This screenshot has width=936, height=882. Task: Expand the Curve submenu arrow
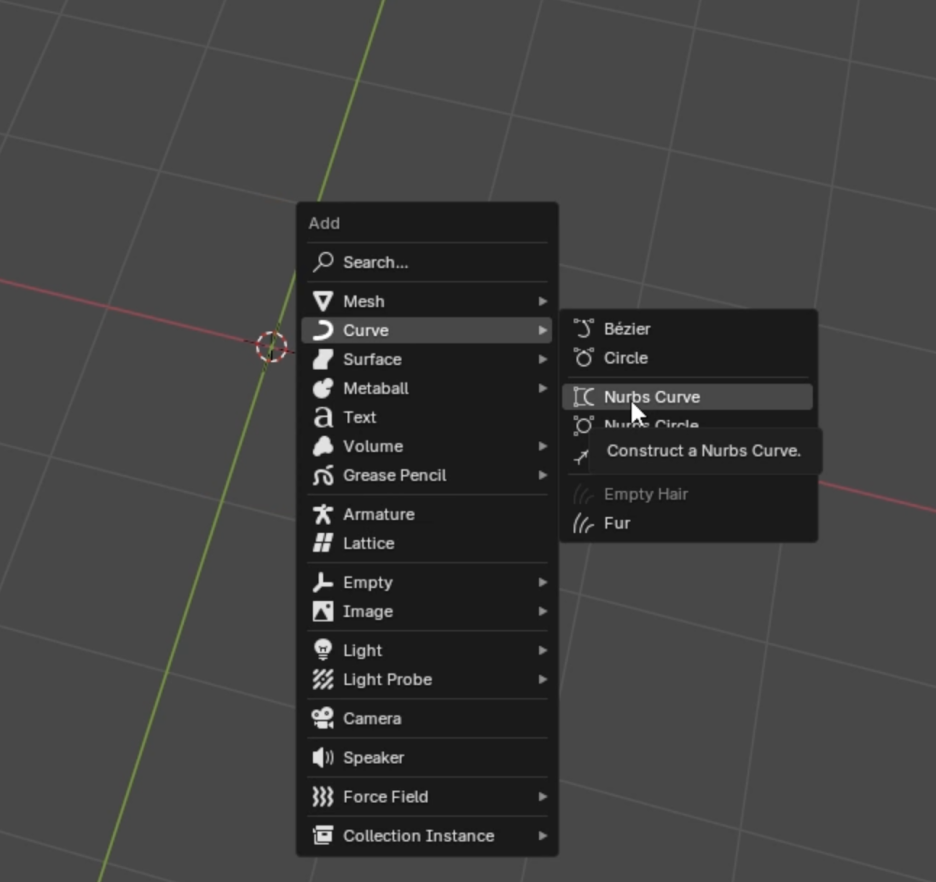point(543,330)
